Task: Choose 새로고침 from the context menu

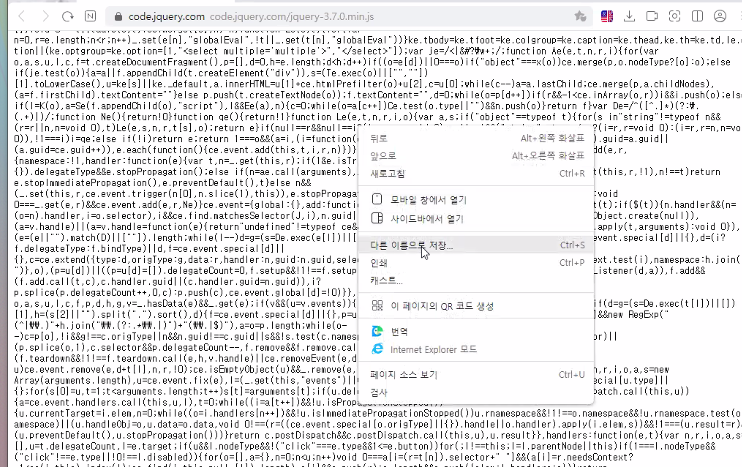Action: (477, 174)
